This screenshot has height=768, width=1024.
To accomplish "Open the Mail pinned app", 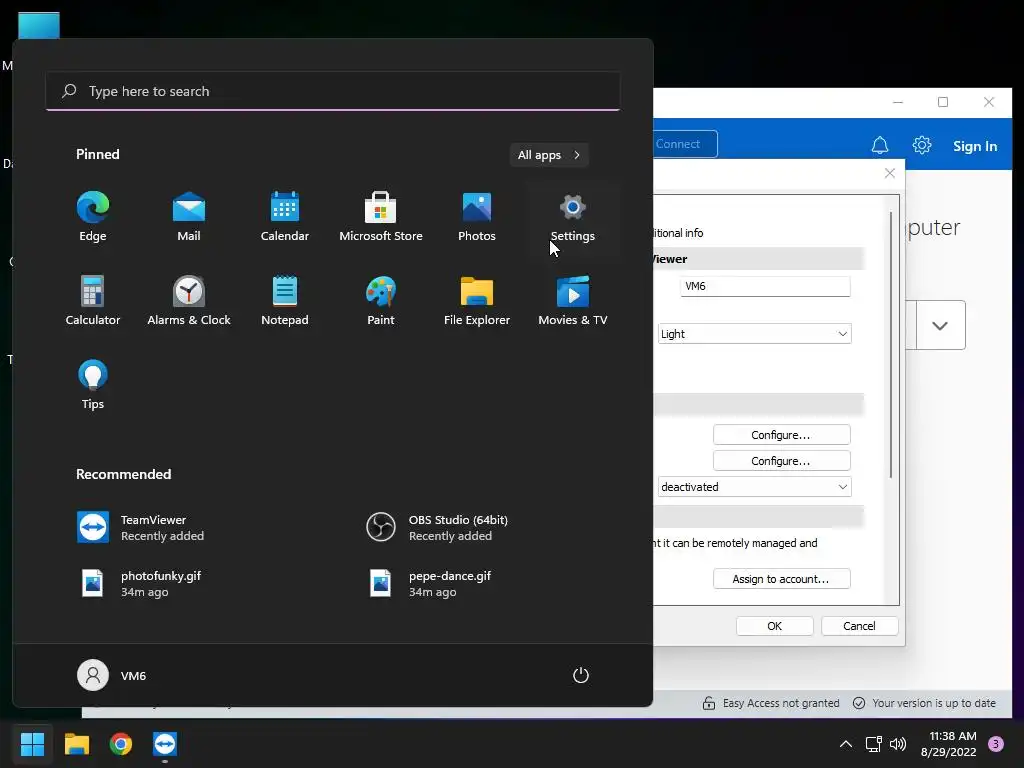I will [x=189, y=217].
